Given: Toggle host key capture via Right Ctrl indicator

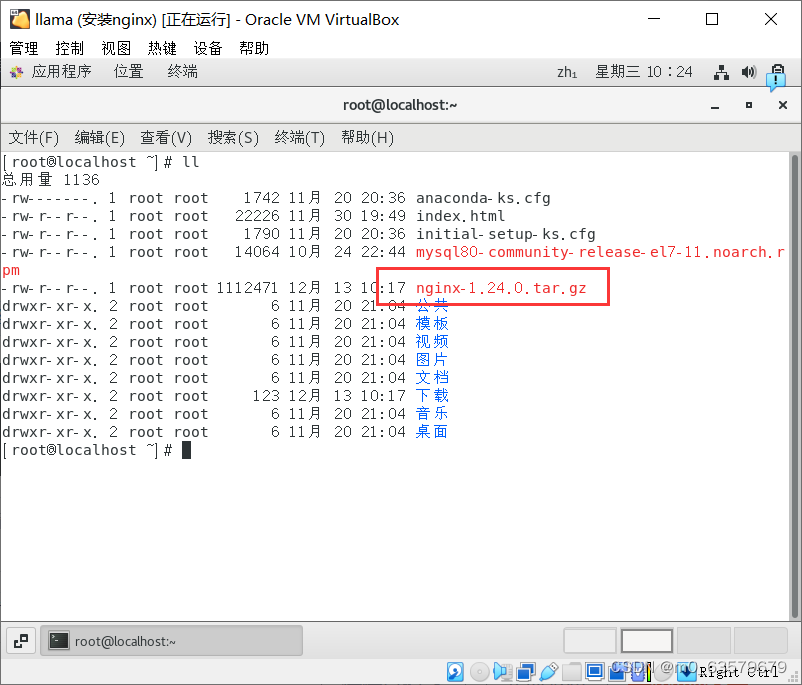Looking at the screenshot, I should coord(742,671).
